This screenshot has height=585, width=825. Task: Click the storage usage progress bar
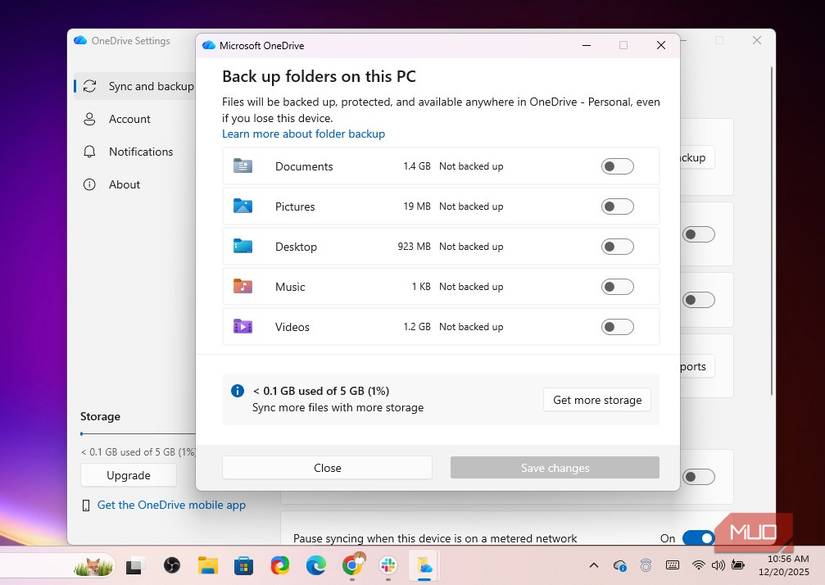click(130, 434)
